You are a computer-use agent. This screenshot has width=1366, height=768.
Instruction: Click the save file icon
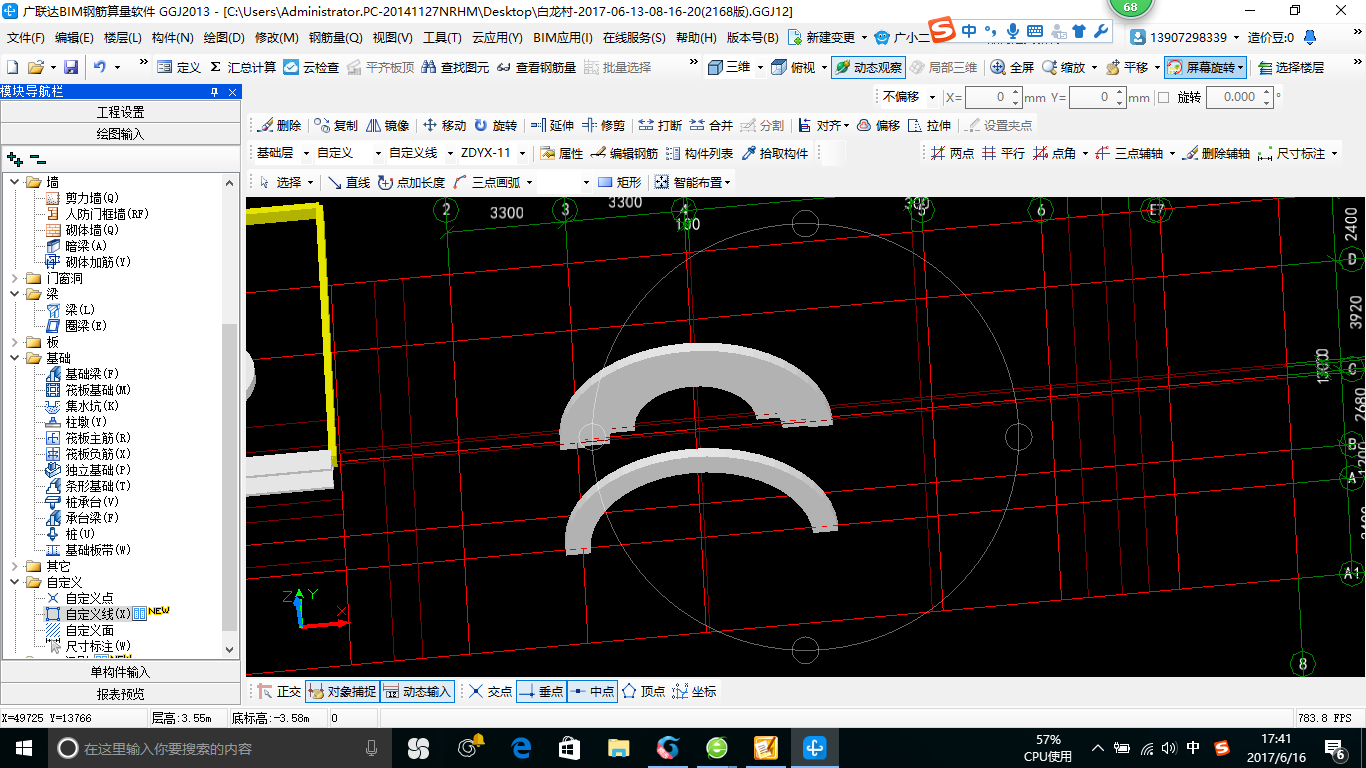[71, 67]
